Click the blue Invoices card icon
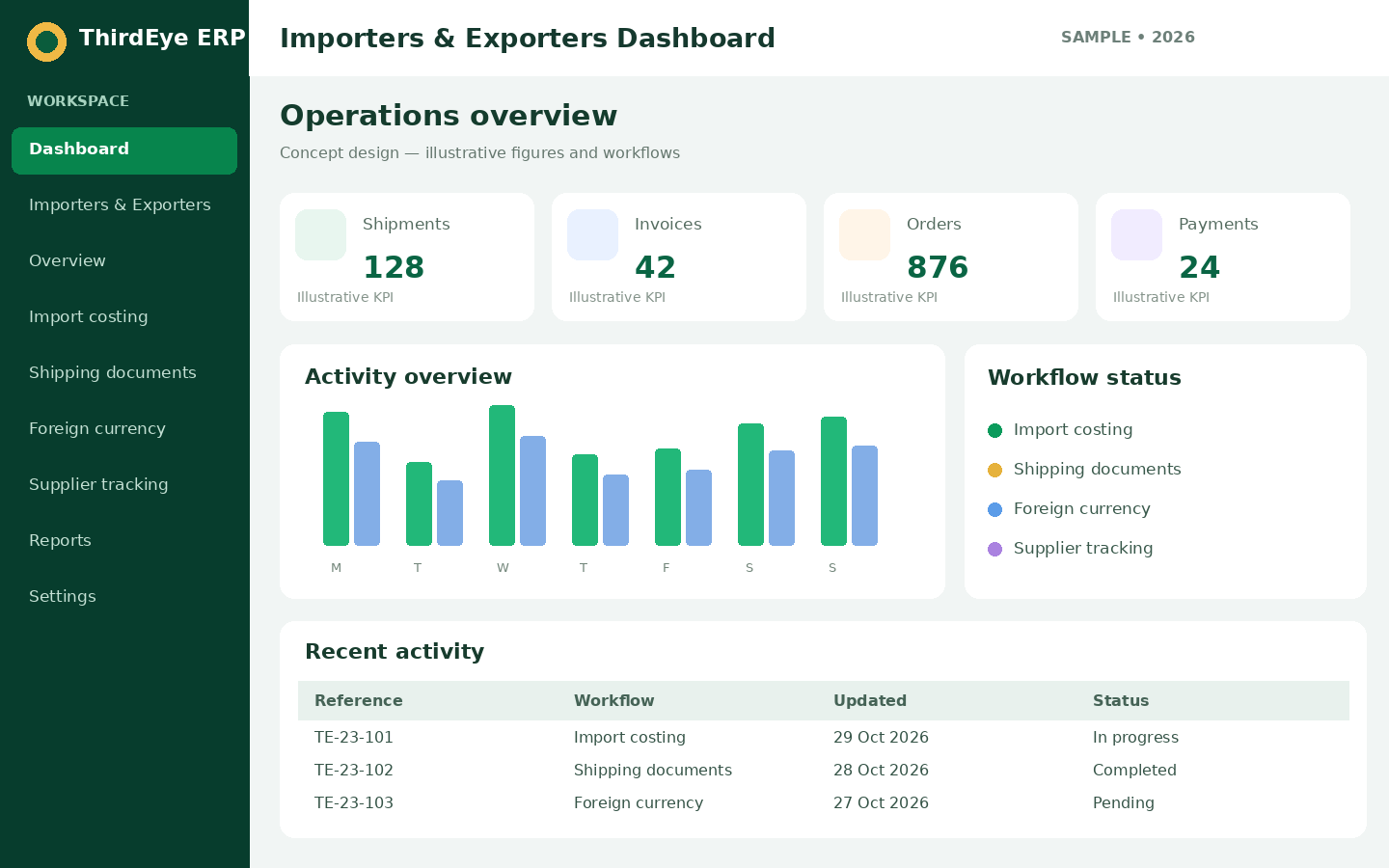The height and width of the screenshot is (868, 1389). pyautogui.click(x=592, y=234)
